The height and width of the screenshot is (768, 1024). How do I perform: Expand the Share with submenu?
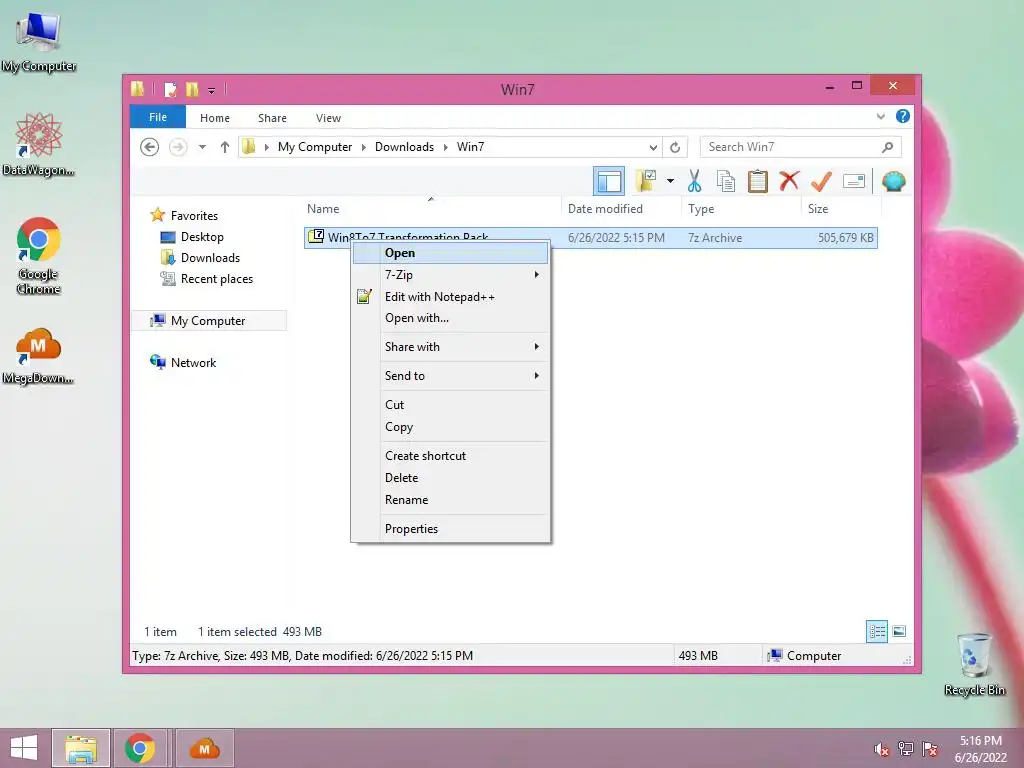point(451,347)
